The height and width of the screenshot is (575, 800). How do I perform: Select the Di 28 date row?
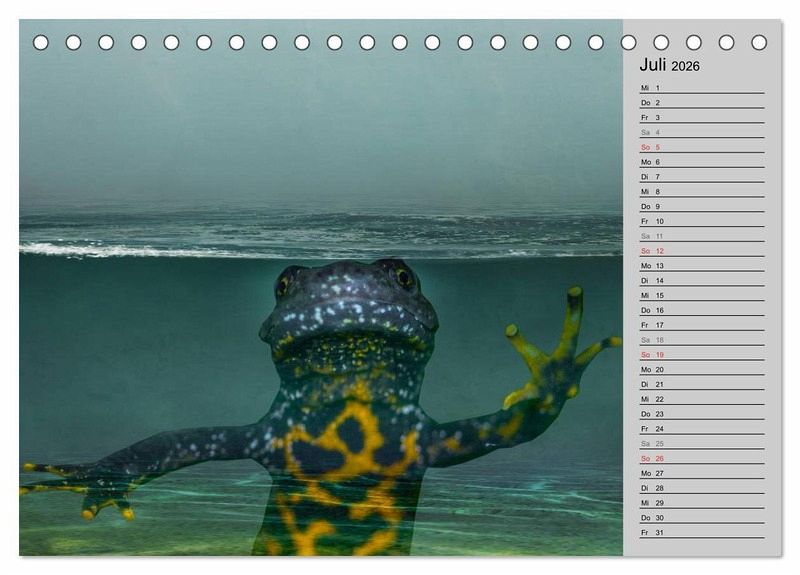(701, 488)
